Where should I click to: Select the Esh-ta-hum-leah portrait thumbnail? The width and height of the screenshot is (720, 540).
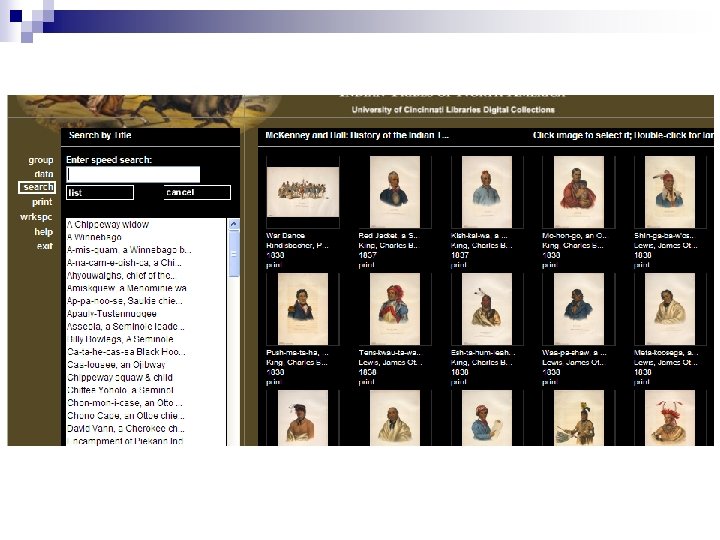click(487, 309)
